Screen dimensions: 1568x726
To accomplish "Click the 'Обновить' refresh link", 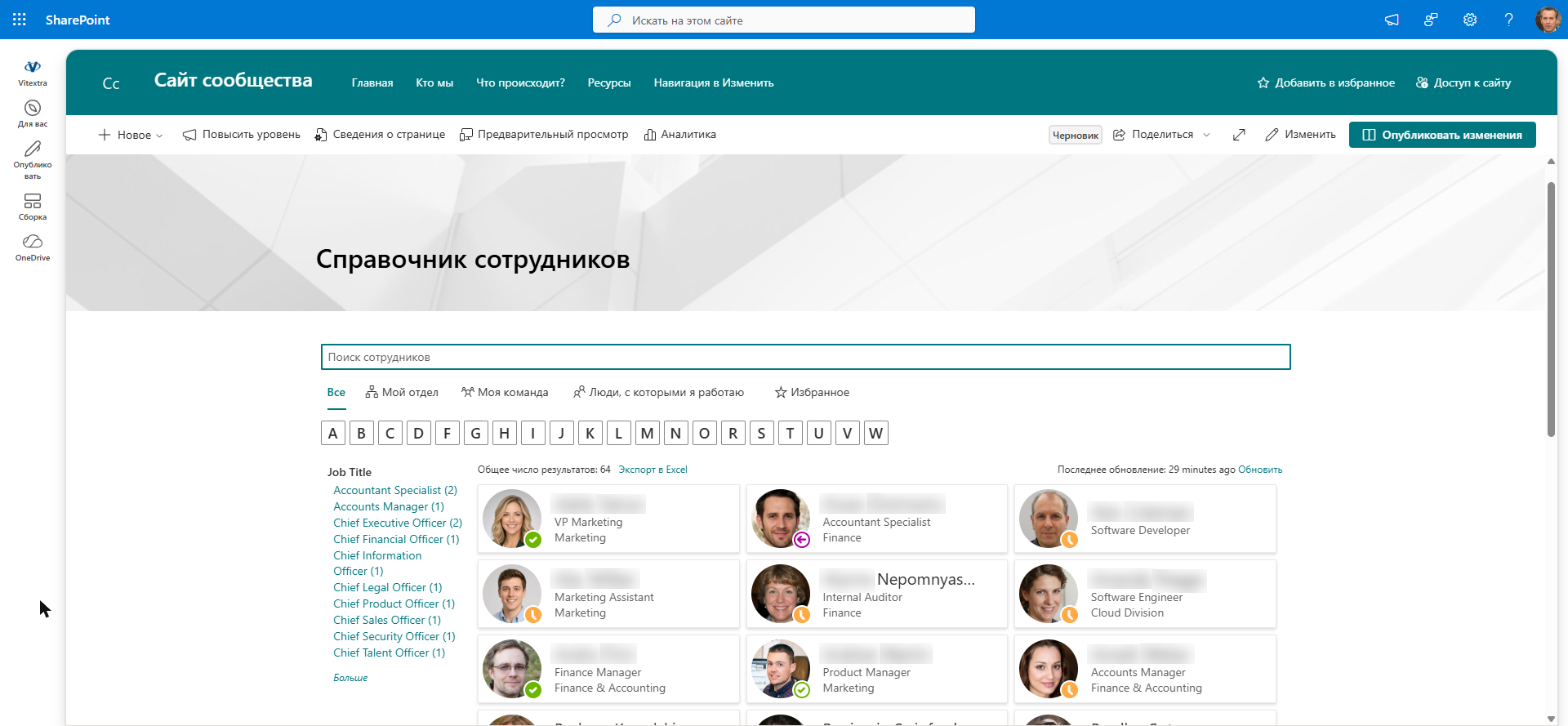I will pyautogui.click(x=1260, y=469).
